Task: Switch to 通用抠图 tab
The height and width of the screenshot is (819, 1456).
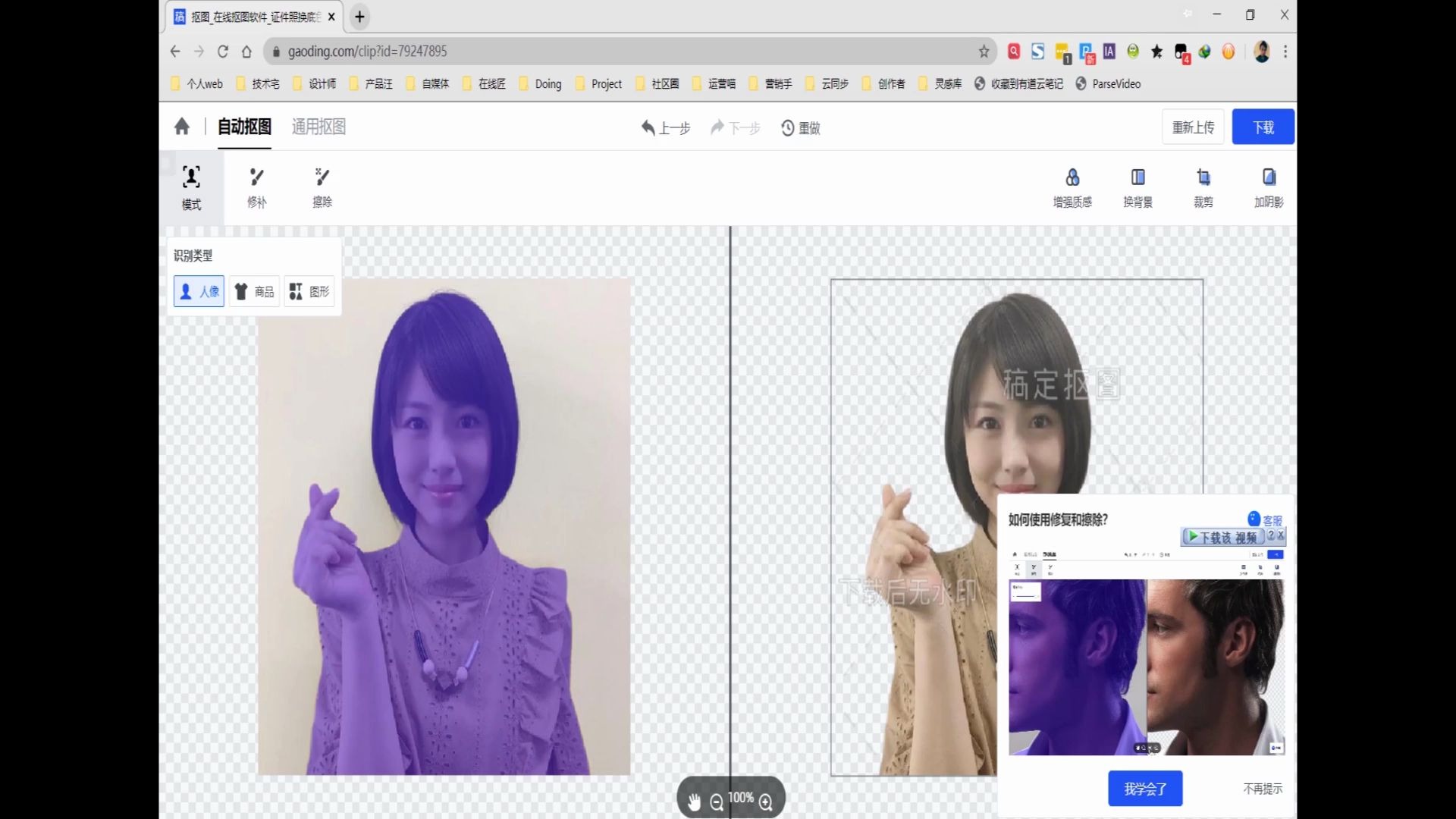Action: coord(317,126)
